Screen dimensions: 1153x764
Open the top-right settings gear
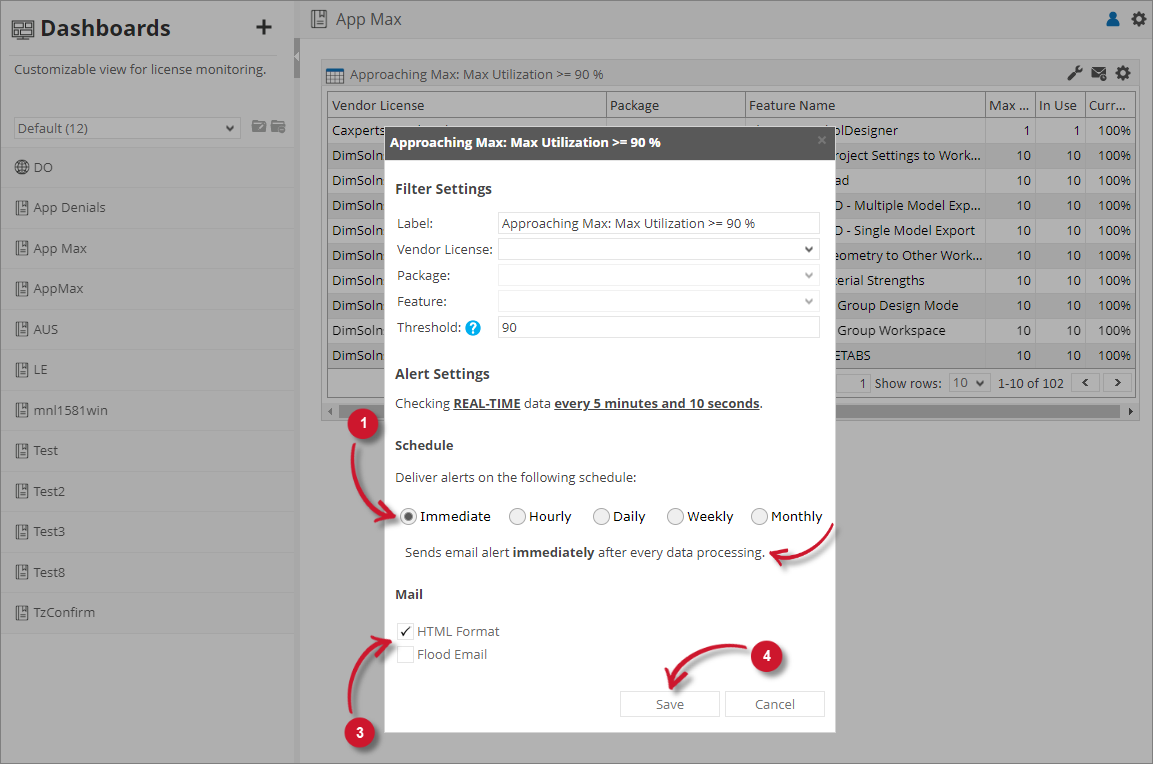pyautogui.click(x=1138, y=19)
